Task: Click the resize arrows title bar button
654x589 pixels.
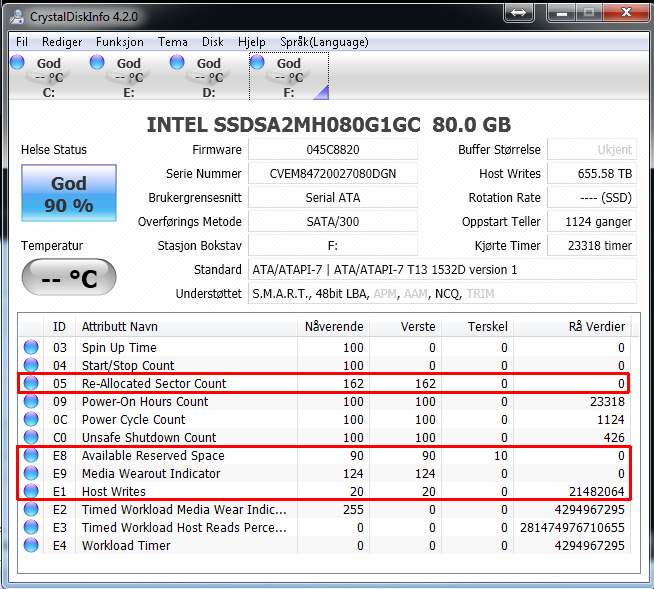Action: 518,13
